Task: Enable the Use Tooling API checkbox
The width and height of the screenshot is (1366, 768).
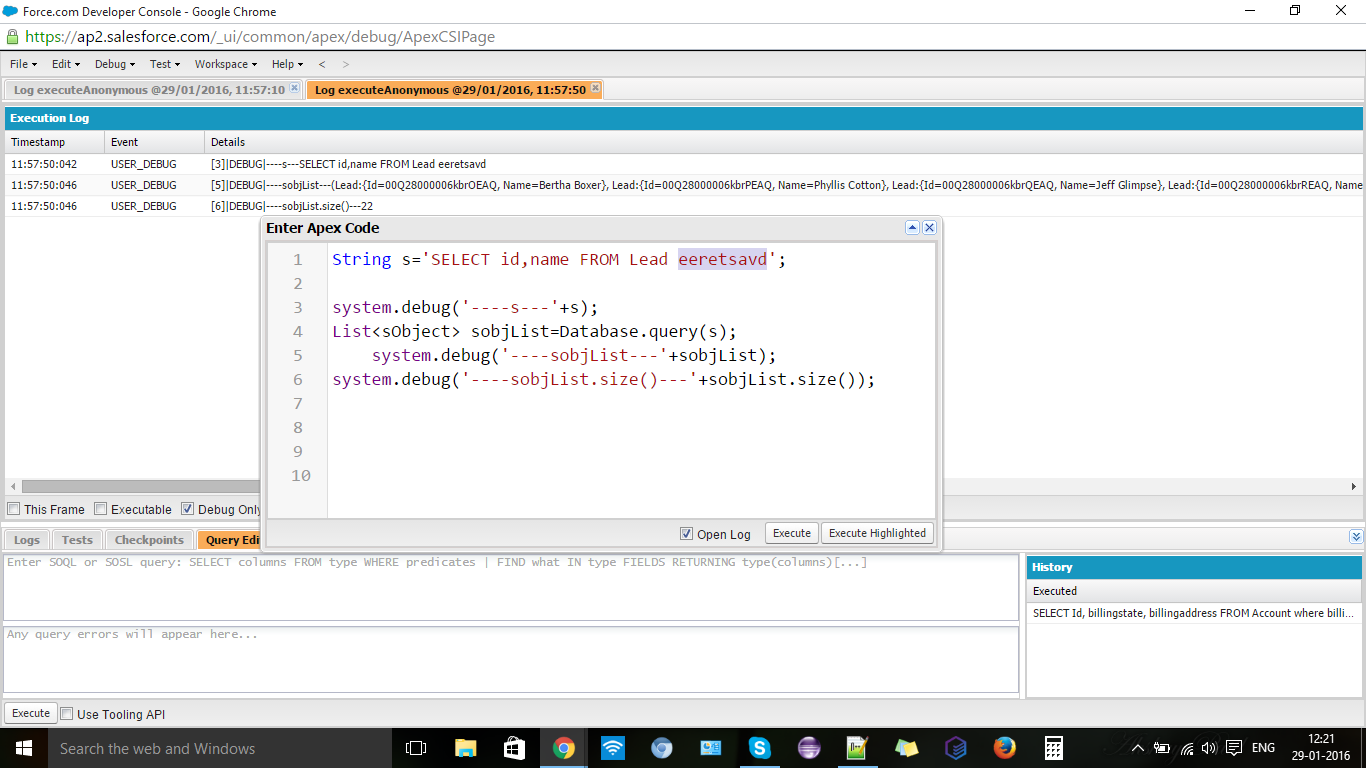Action: click(67, 714)
